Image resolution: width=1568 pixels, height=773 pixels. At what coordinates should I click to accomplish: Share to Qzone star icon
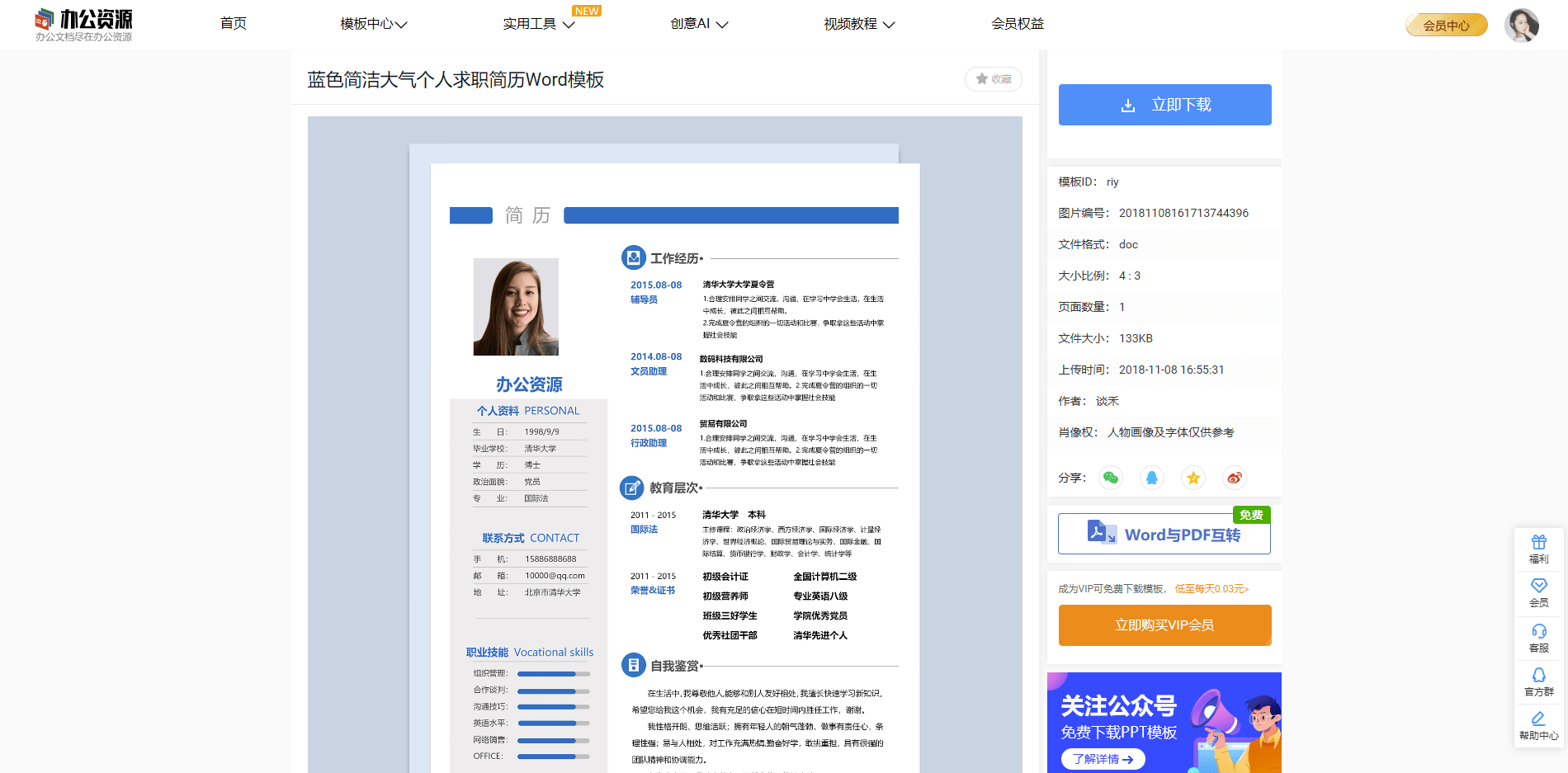pos(1193,478)
